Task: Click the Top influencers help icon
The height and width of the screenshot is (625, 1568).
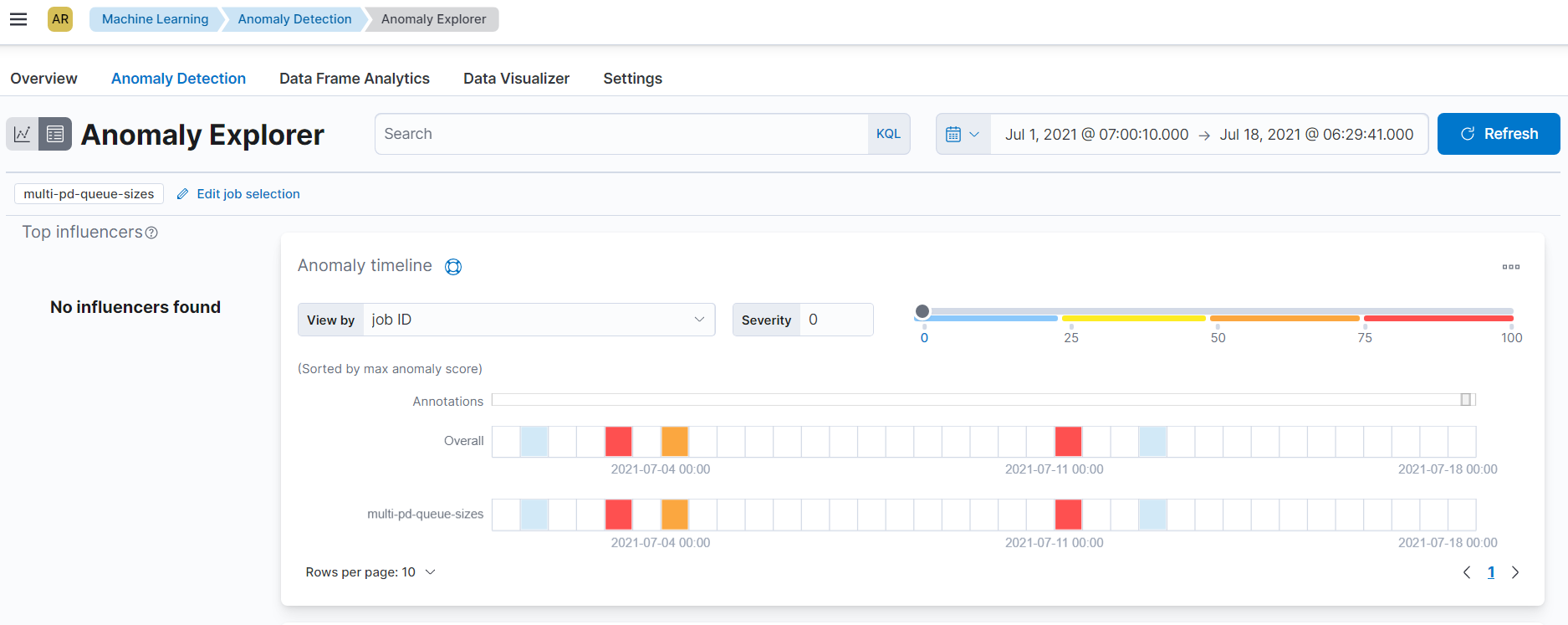Action: click(151, 233)
